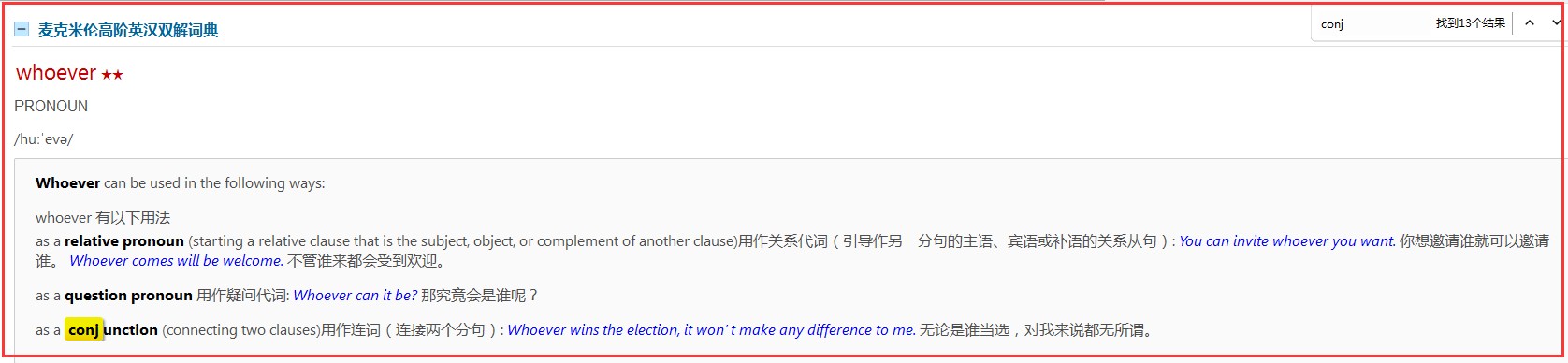Click the "whoever 有以下用法" line

(x=103, y=218)
